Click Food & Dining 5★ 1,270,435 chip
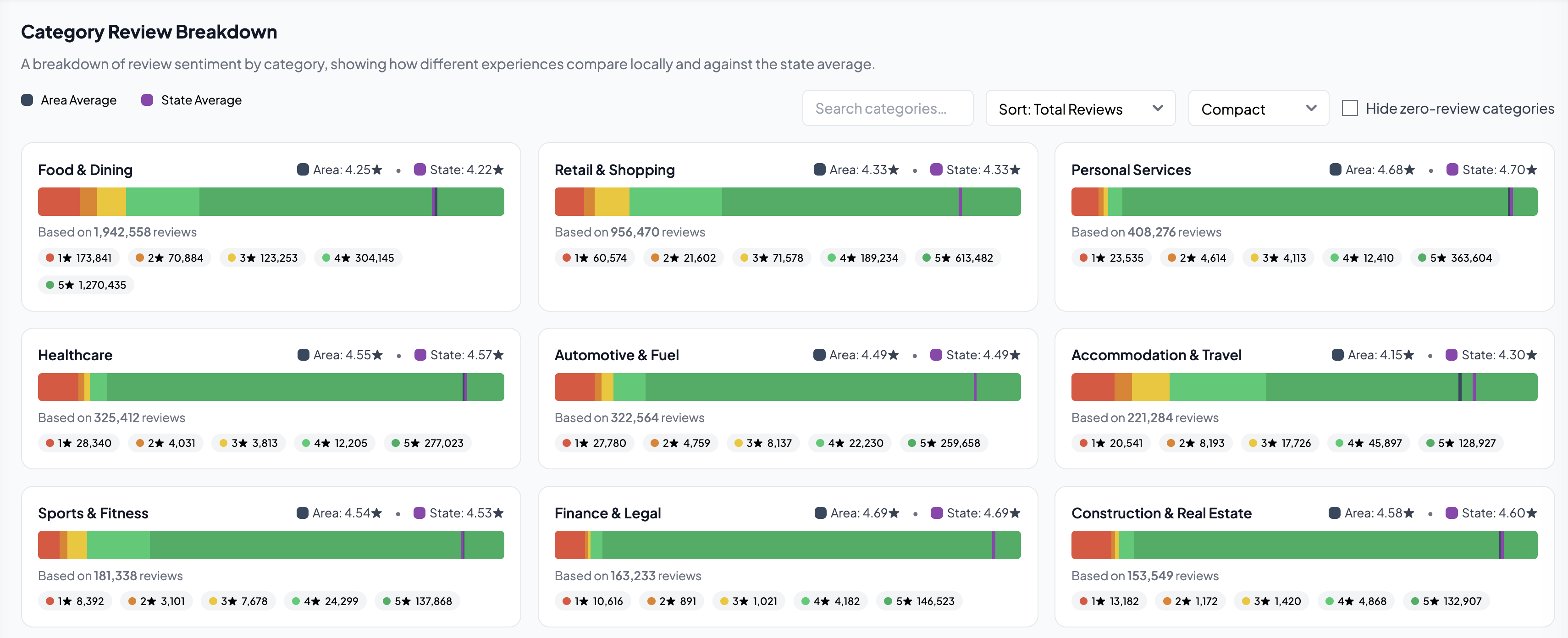This screenshot has width=1568, height=638. coord(86,285)
